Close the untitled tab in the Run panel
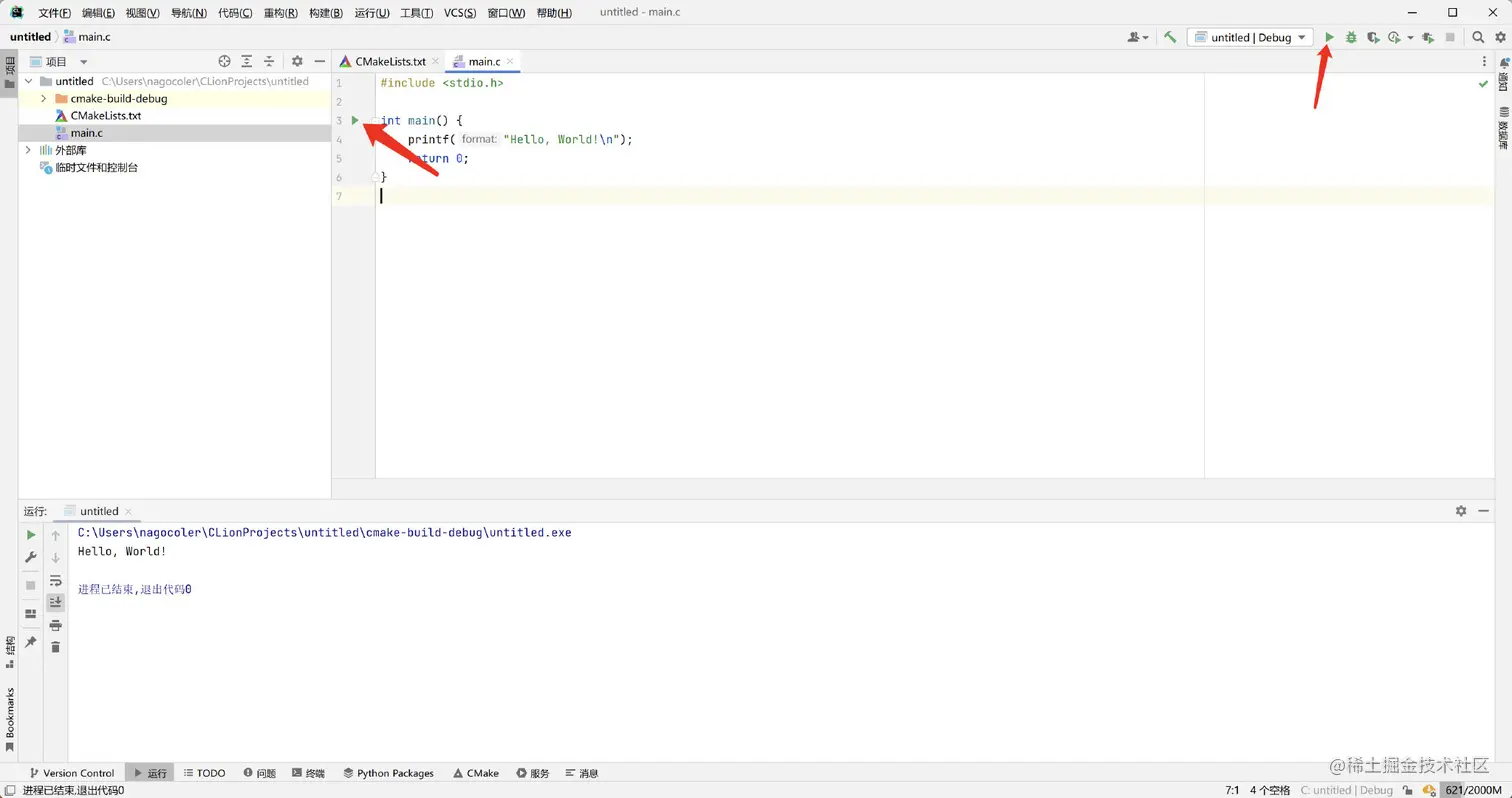This screenshot has width=1512, height=798. click(129, 511)
